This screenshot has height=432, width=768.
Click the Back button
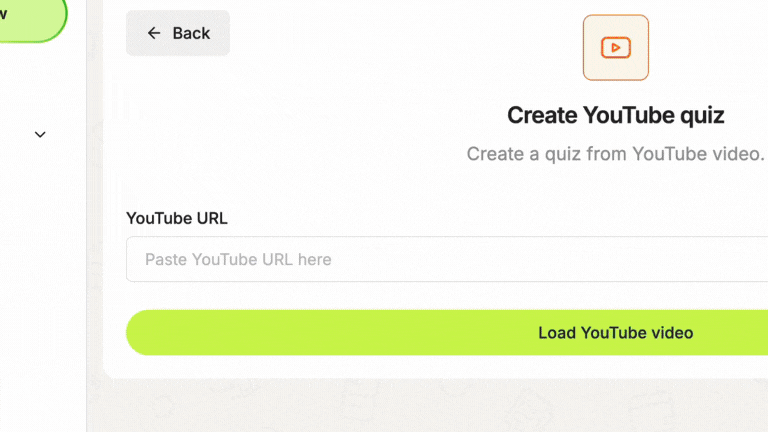pos(178,33)
